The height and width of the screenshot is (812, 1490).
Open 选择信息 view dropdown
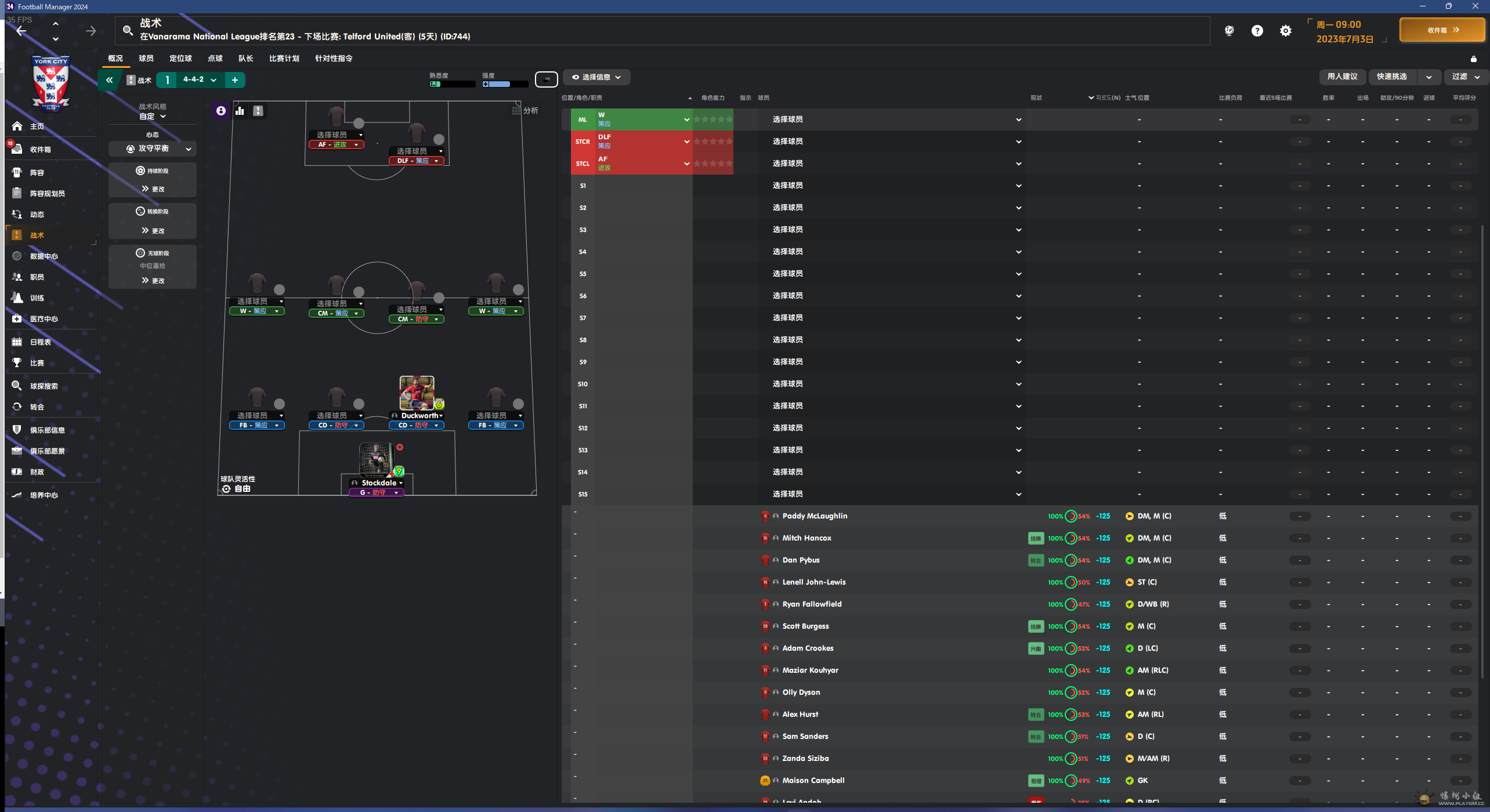596,77
